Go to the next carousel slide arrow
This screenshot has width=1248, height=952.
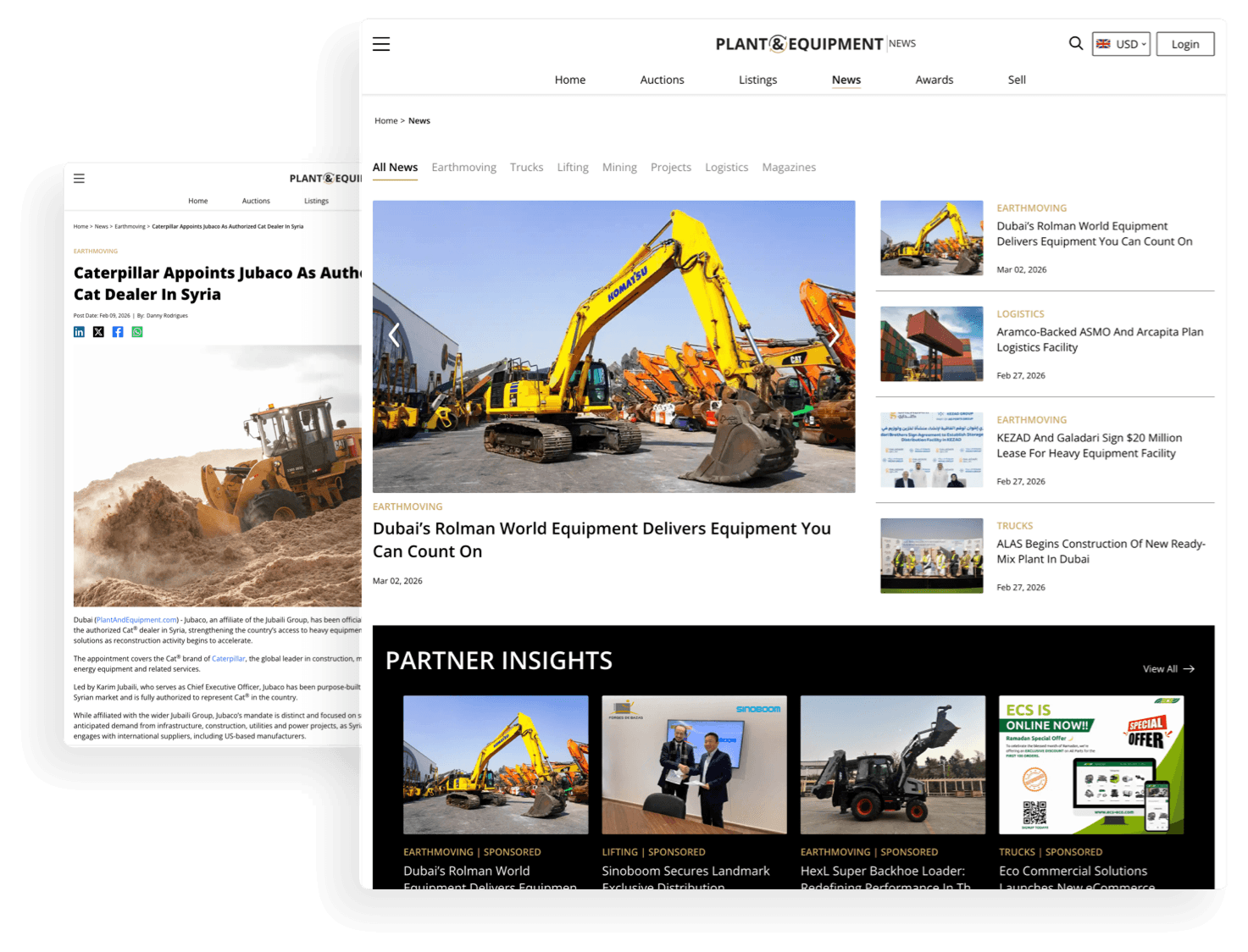pos(834,335)
